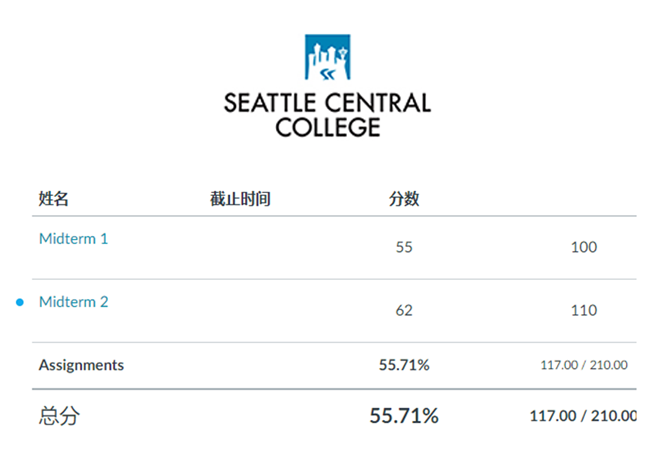
Task: Open the Midterm 1 assignment link
Action: click(73, 239)
